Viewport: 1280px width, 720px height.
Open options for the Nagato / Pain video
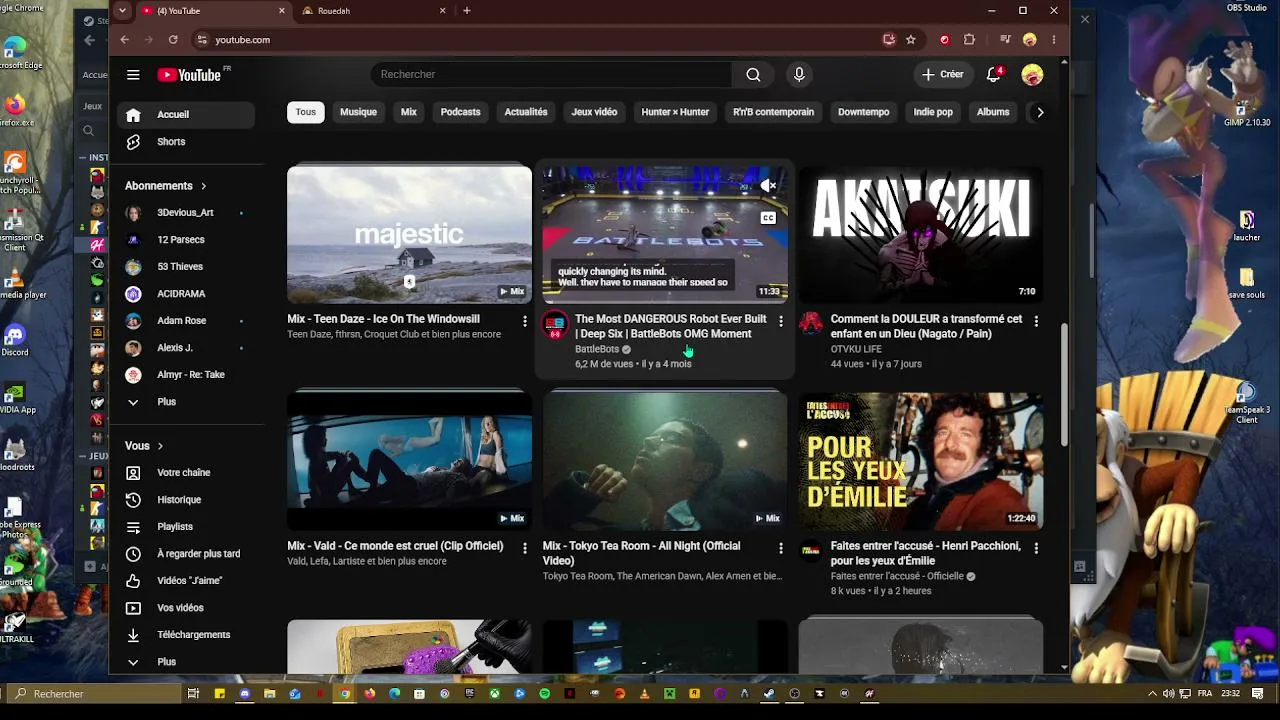tap(1036, 321)
